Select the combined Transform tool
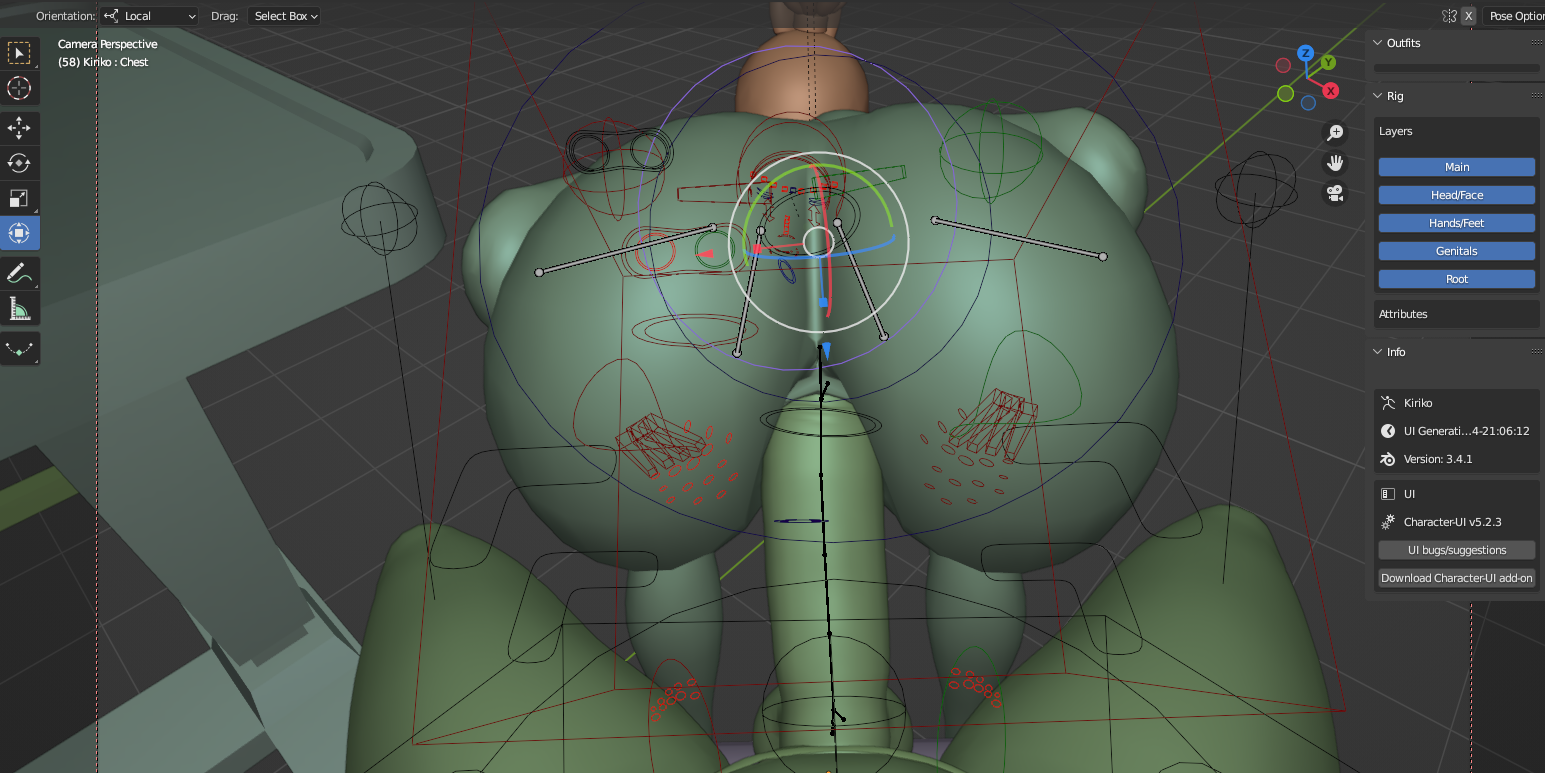Viewport: 1545px width, 773px height. (19, 233)
